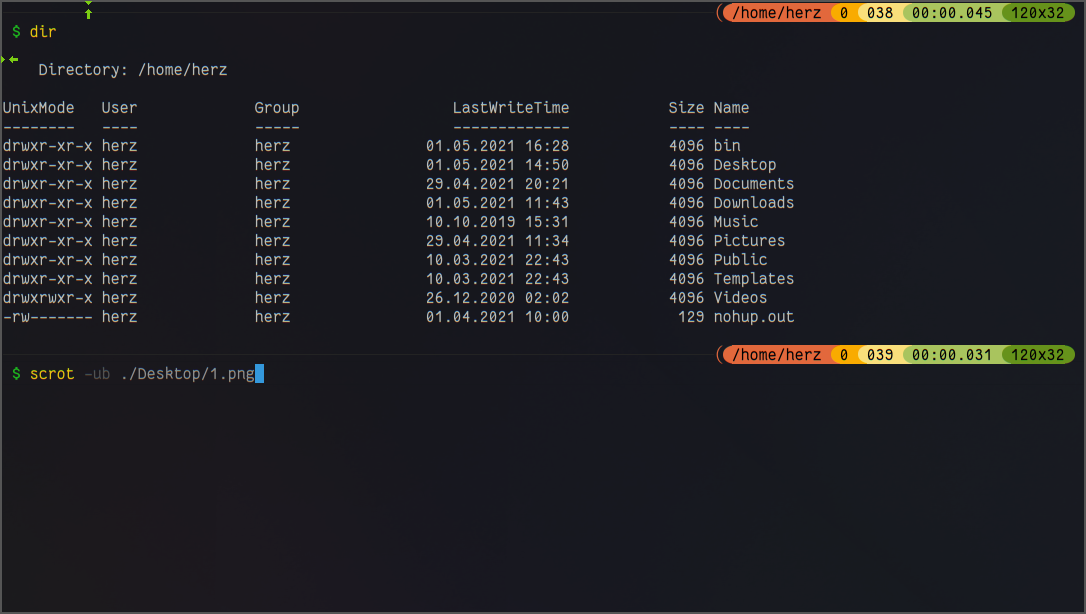The width and height of the screenshot is (1086, 614).
Task: Click the size value '129'
Action: 691,317
